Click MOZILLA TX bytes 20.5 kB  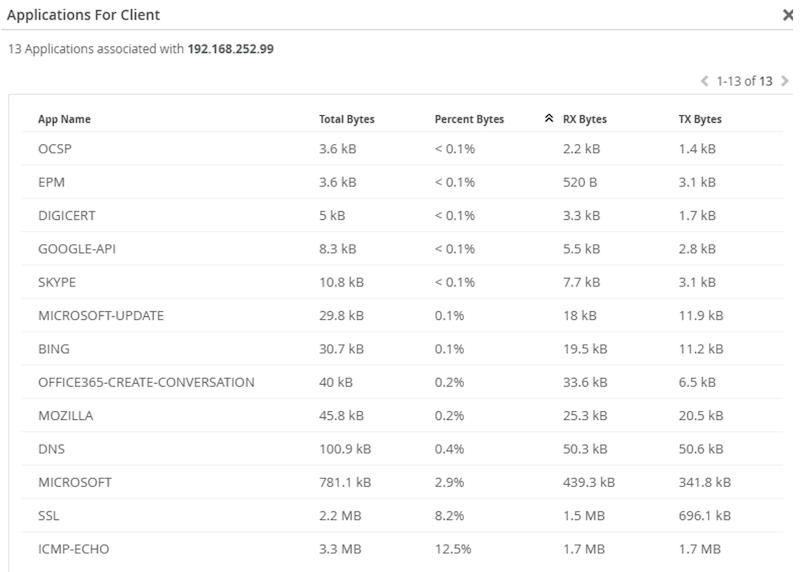(x=701, y=415)
